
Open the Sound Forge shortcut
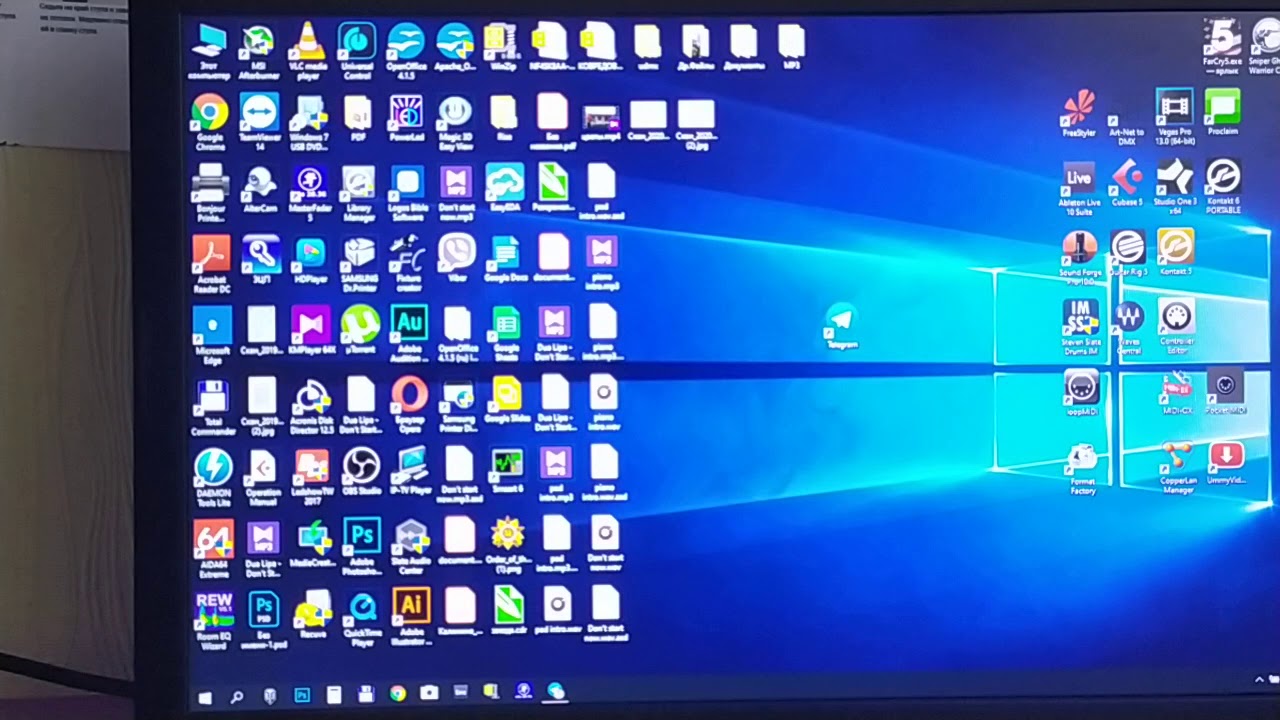pos(1080,258)
